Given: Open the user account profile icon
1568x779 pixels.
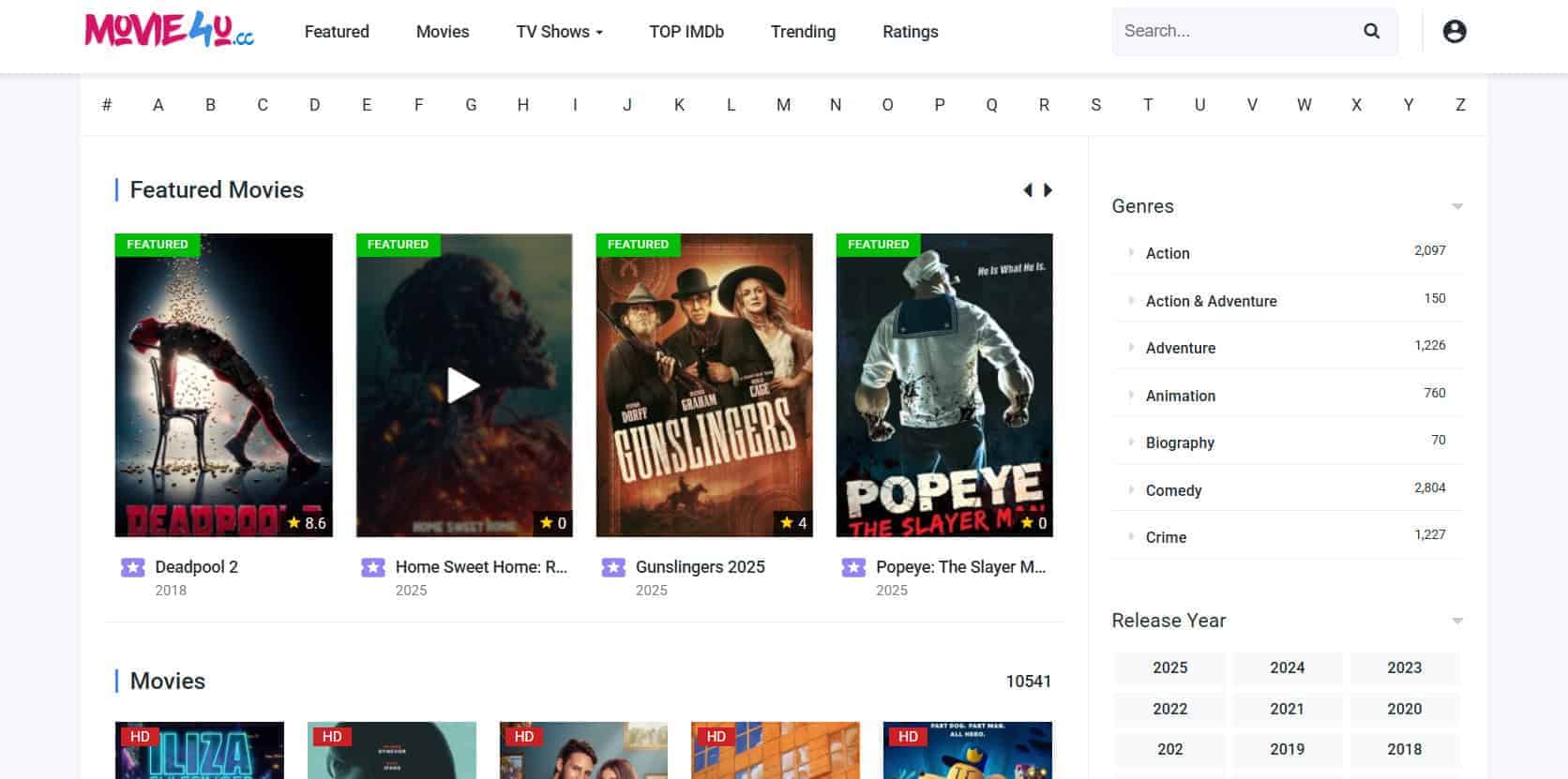Looking at the screenshot, I should pos(1454,32).
